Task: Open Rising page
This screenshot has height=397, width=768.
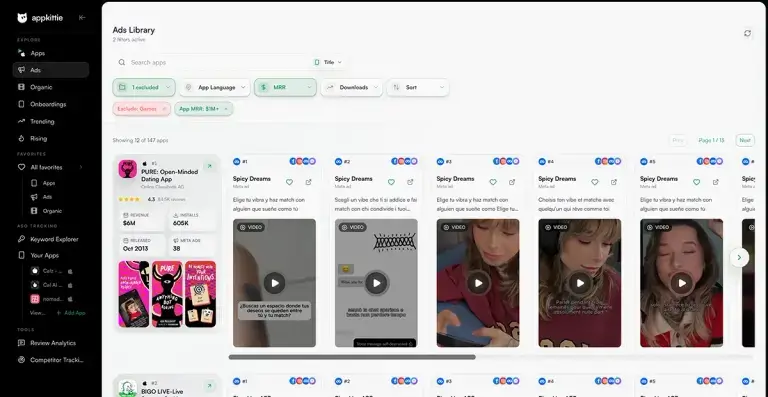Action: [x=39, y=139]
